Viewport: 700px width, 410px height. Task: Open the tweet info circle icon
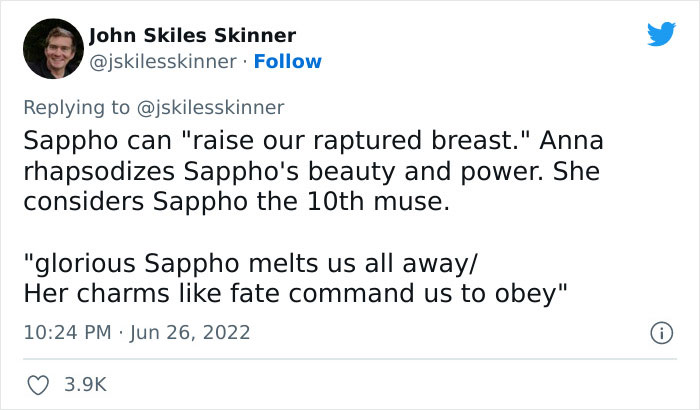point(661,333)
